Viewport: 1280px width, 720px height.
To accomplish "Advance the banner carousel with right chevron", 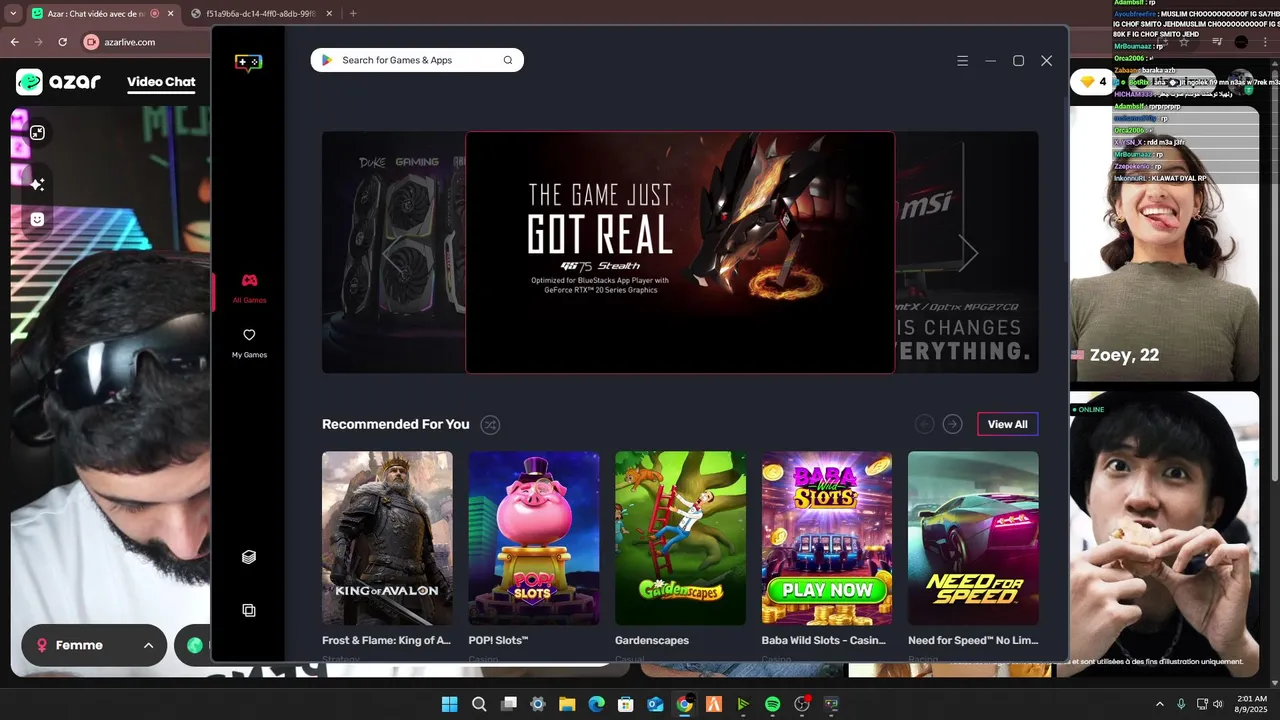I will (967, 253).
